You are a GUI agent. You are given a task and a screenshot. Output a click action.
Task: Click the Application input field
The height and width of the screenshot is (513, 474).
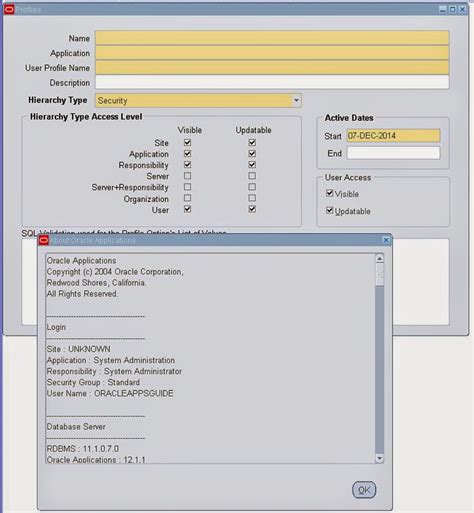pyautogui.click(x=272, y=53)
